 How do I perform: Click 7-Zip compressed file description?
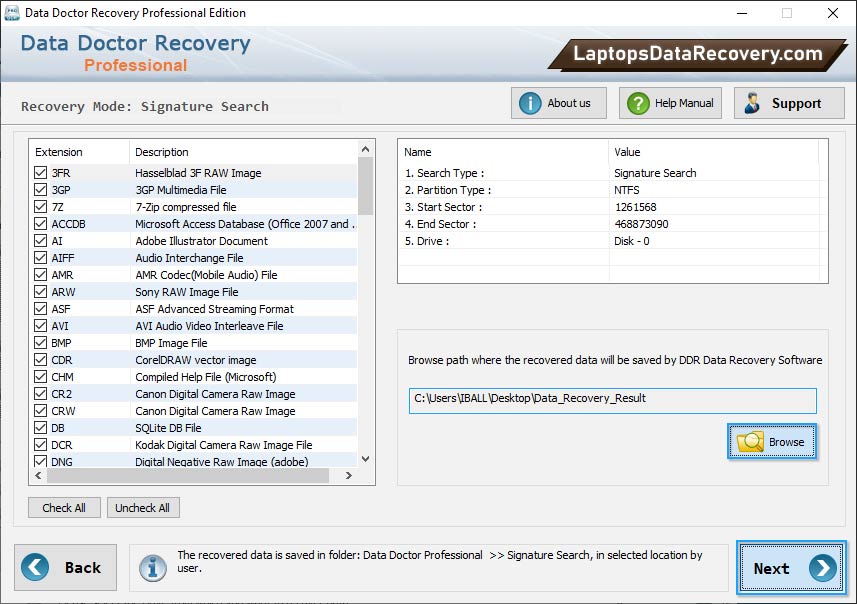click(186, 207)
